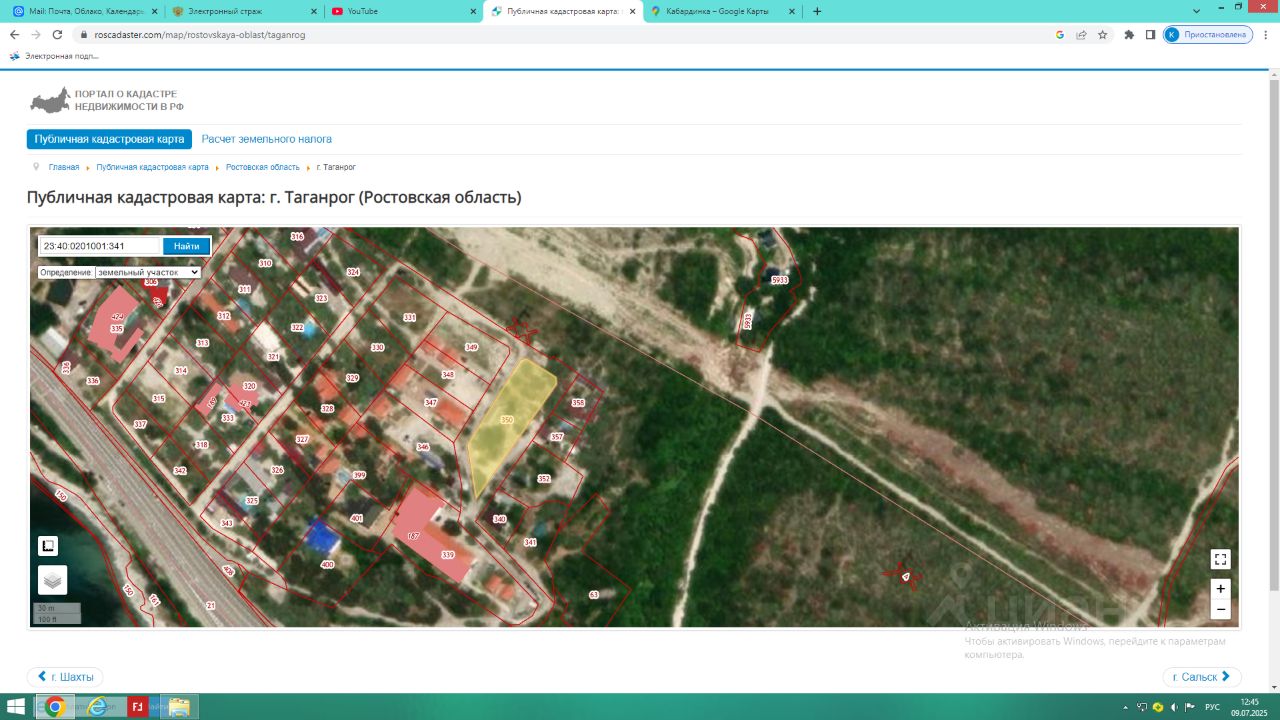
Task: Close the Кабардинка Google Карты tab
Action: coord(793,11)
